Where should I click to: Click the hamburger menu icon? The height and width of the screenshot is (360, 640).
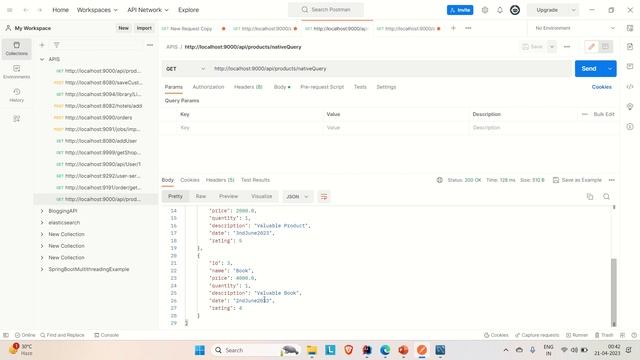point(10,10)
